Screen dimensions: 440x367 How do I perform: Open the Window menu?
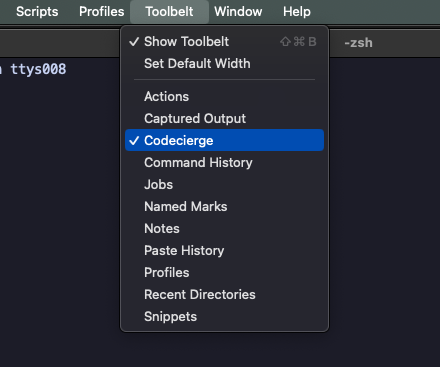point(238,12)
